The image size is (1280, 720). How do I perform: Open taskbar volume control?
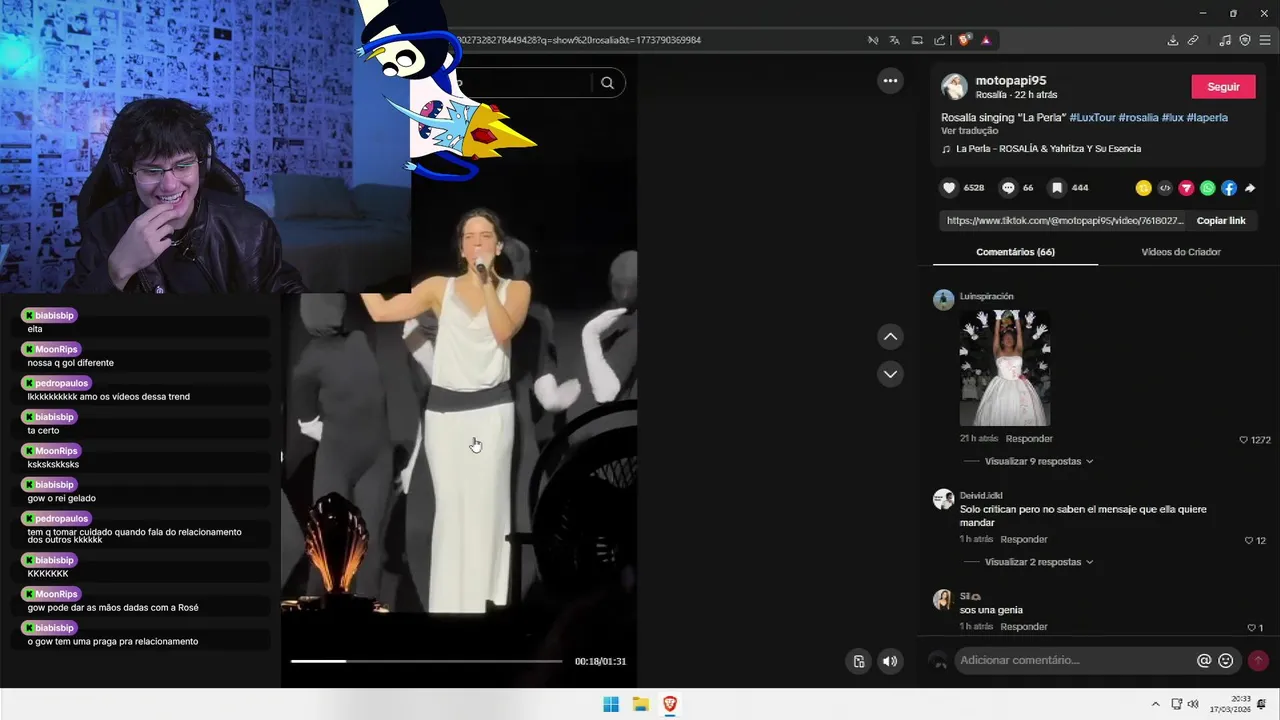1193,704
